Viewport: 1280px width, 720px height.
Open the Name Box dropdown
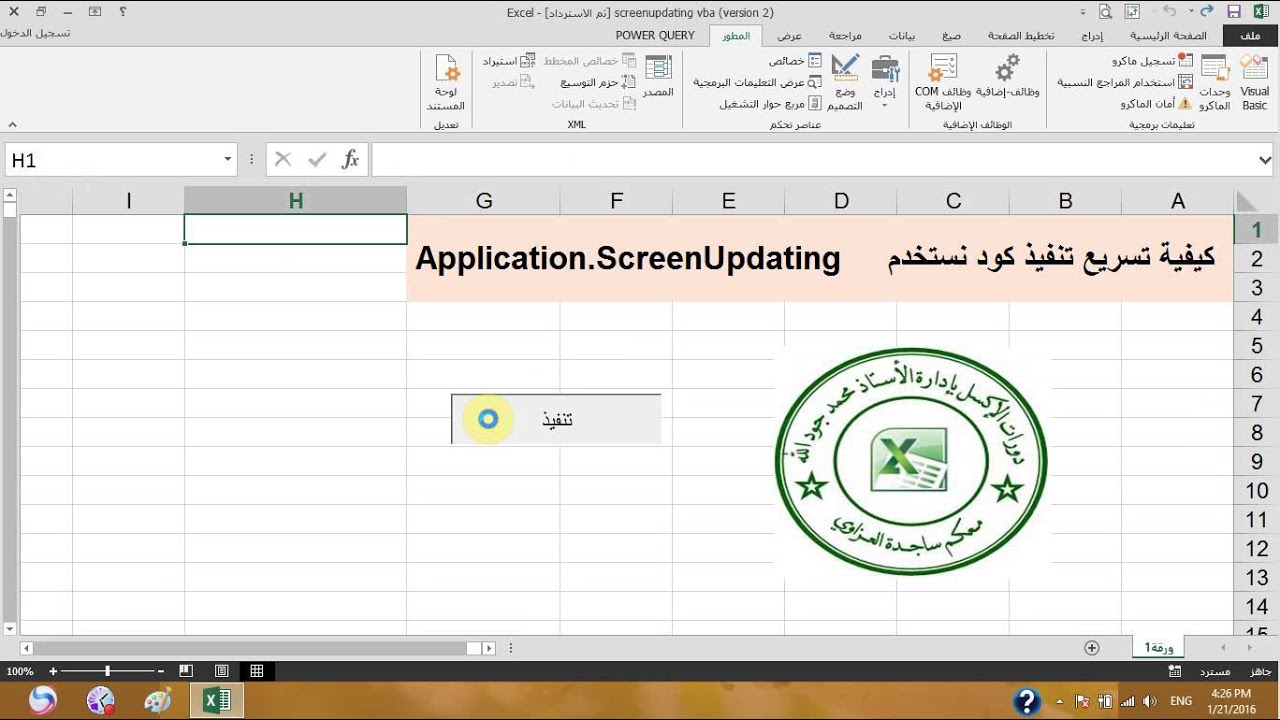tap(228, 160)
